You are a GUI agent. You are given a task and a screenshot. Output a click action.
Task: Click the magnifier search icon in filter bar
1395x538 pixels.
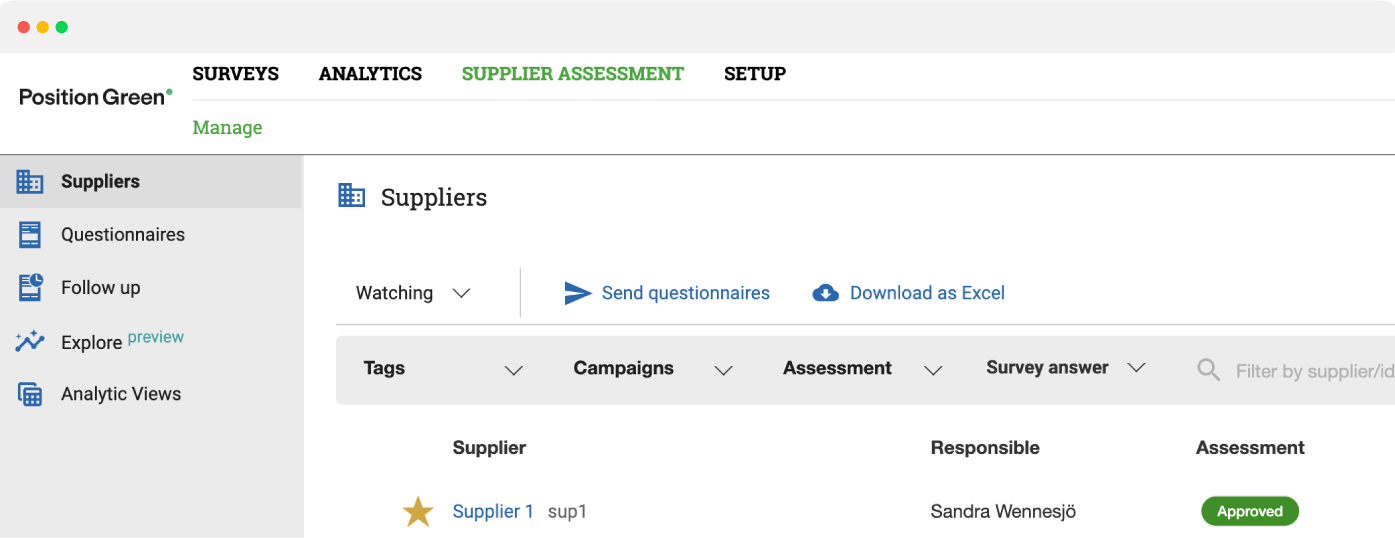pyautogui.click(x=1209, y=371)
